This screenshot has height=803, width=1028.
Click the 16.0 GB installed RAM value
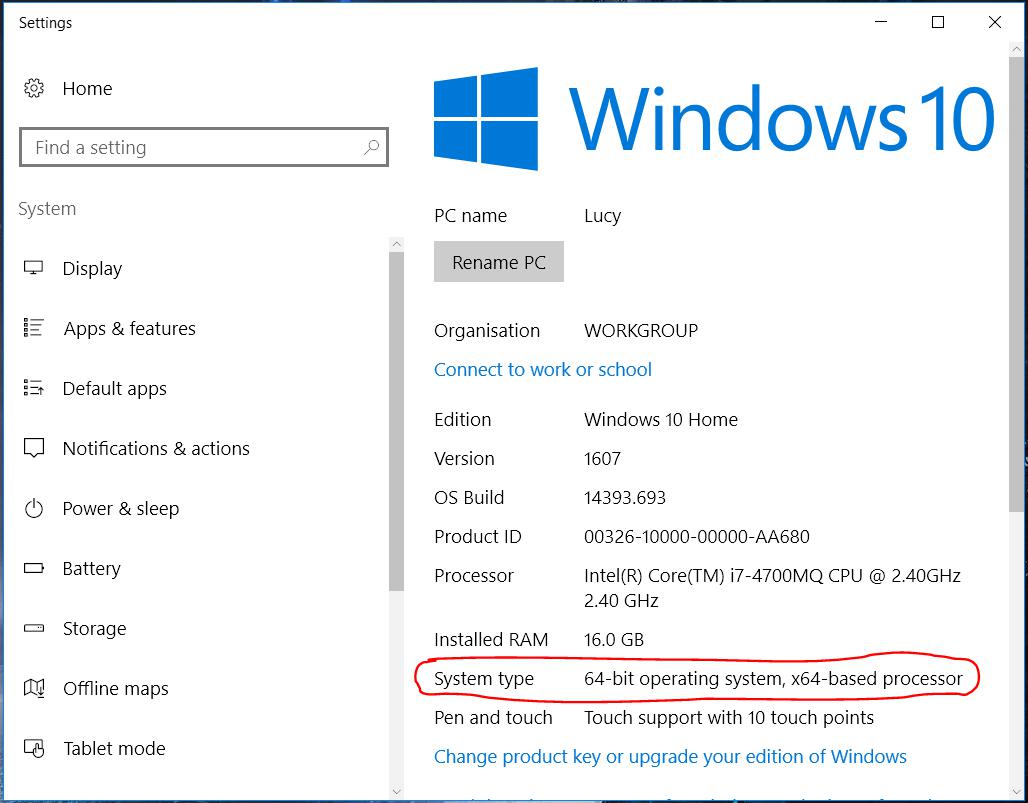614,640
